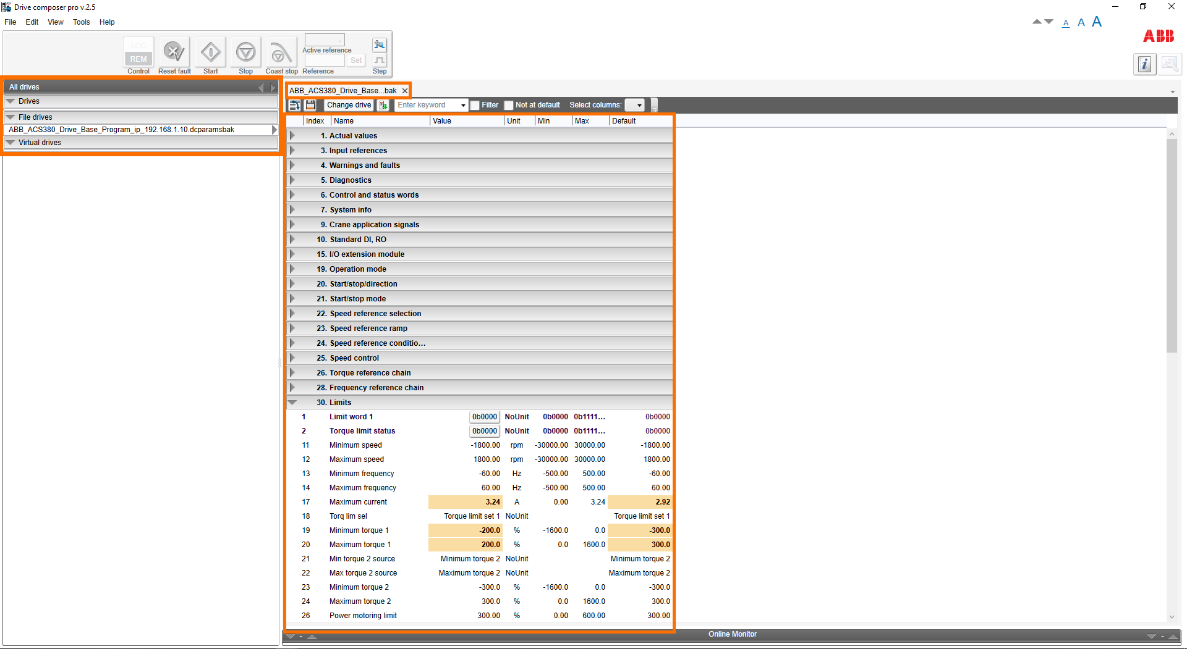Expand group 10. Standard DI, RO
1187x649 pixels.
(x=292, y=239)
